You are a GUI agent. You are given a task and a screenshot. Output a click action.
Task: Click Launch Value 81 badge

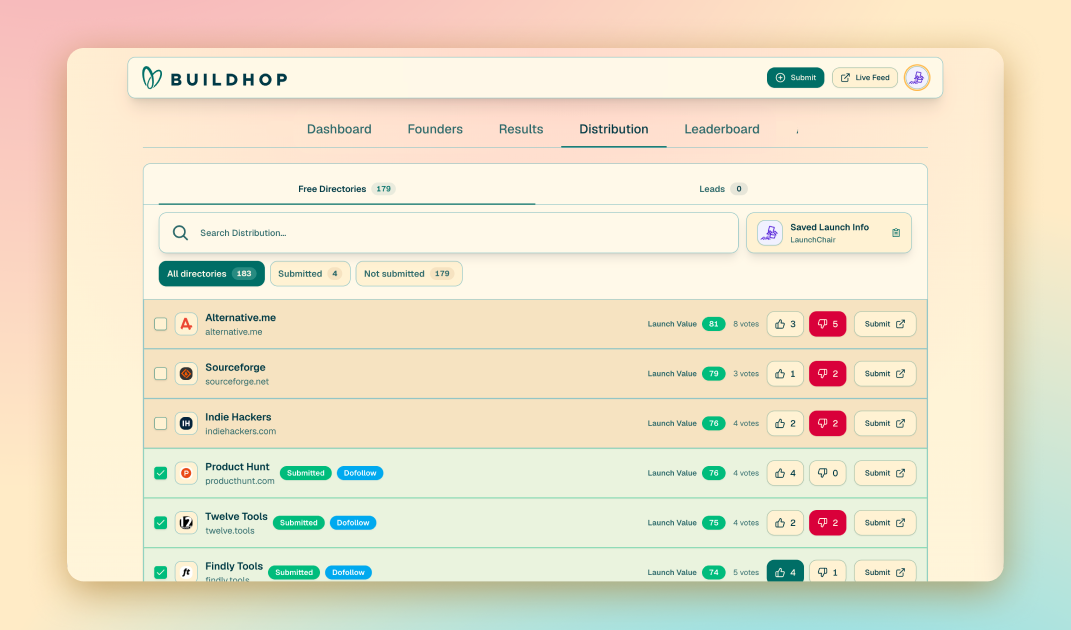pyautogui.click(x=714, y=324)
